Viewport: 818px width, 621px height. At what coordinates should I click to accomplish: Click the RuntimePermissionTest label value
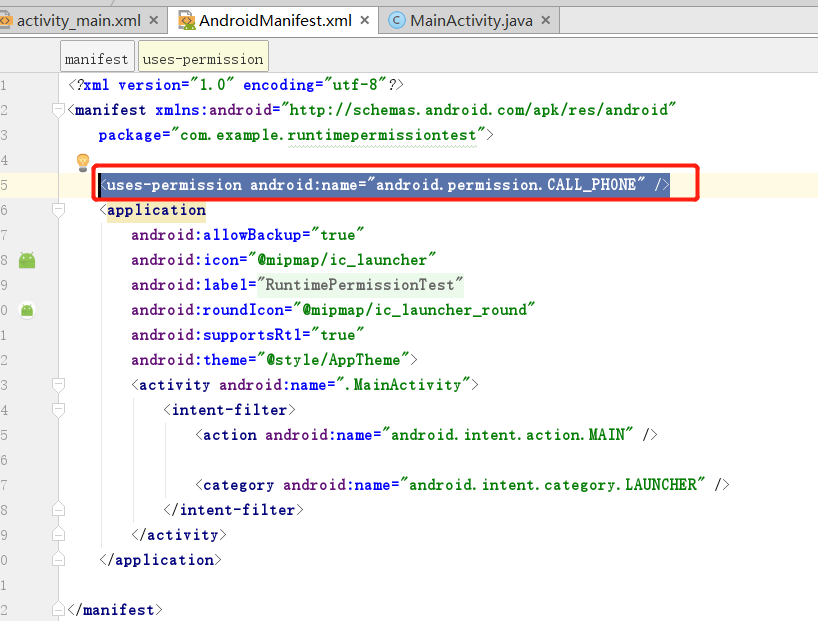tap(360, 285)
